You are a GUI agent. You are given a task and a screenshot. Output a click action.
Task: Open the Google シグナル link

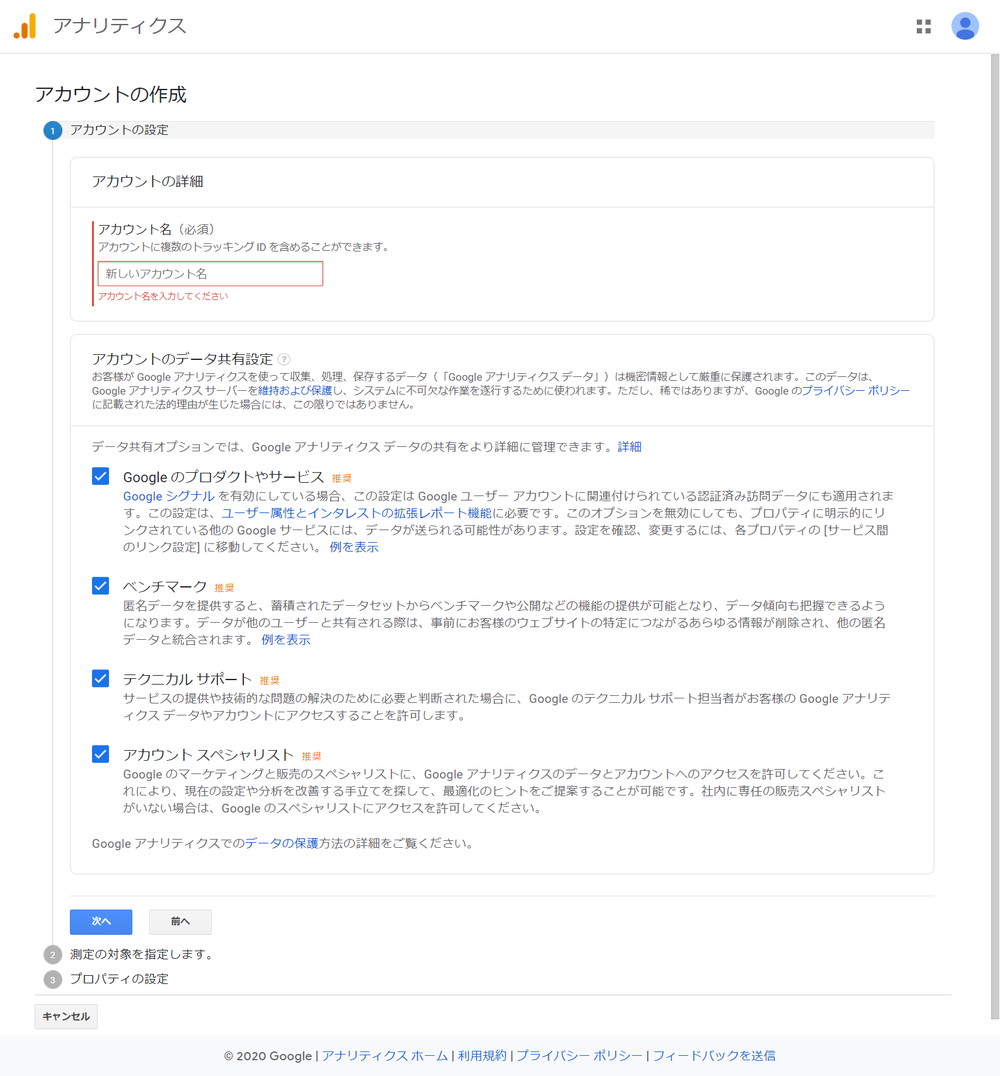pos(169,496)
